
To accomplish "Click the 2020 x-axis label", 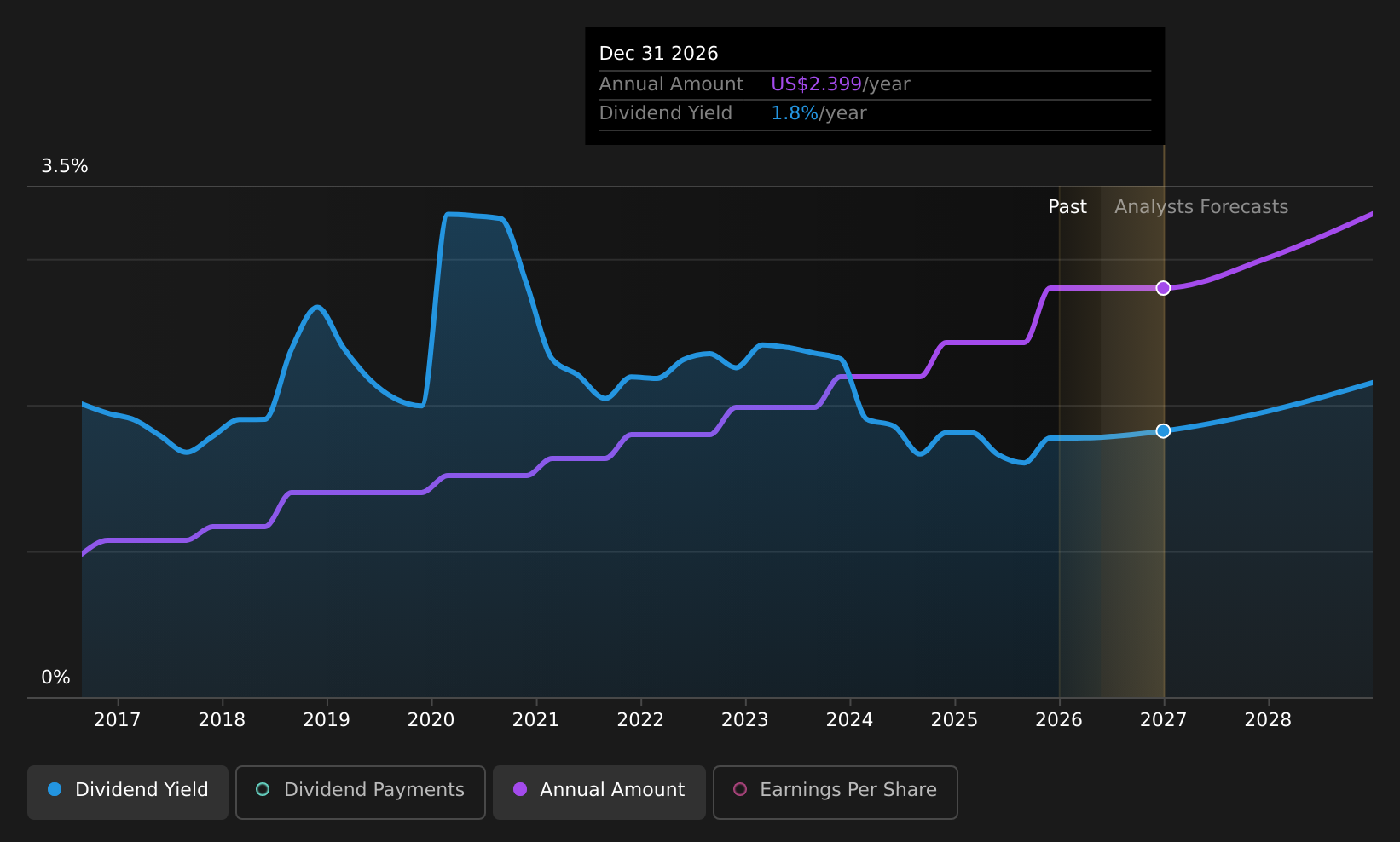I will pyautogui.click(x=431, y=720).
